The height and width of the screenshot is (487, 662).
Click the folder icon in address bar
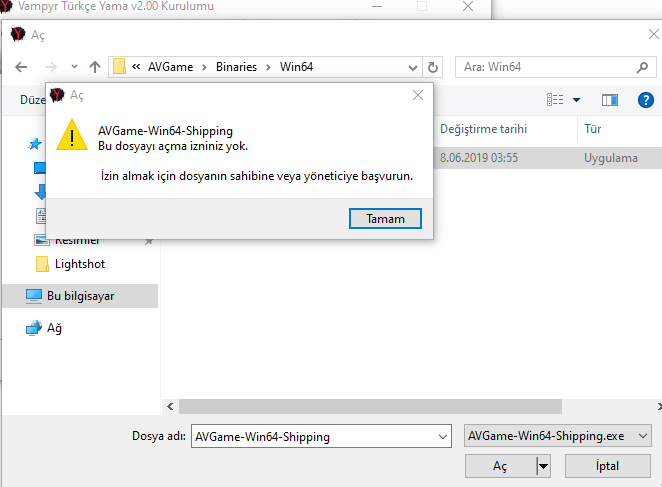[119, 66]
